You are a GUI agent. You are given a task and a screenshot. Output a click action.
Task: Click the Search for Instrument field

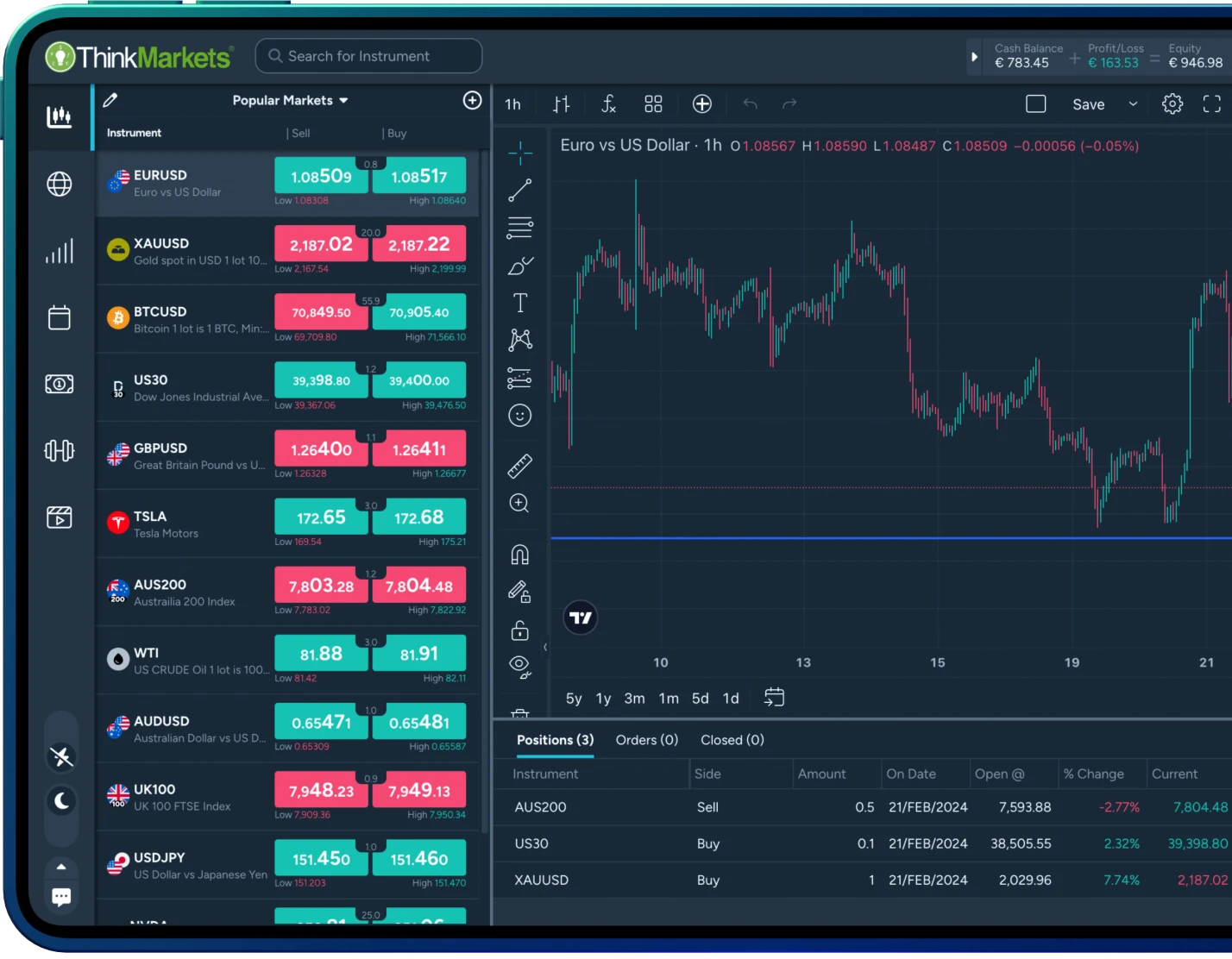368,55
